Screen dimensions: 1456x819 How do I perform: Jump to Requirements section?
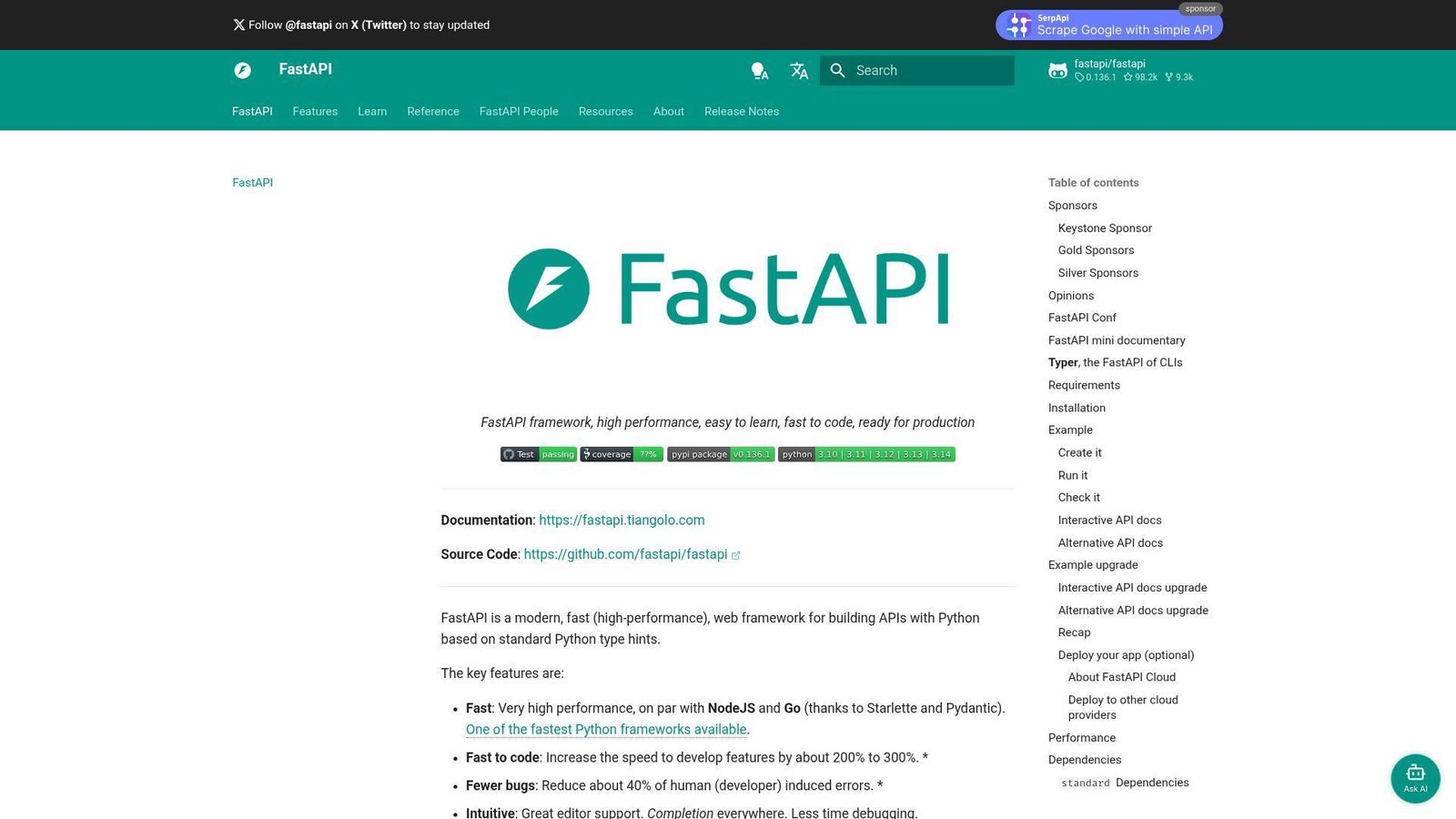[x=1084, y=385]
